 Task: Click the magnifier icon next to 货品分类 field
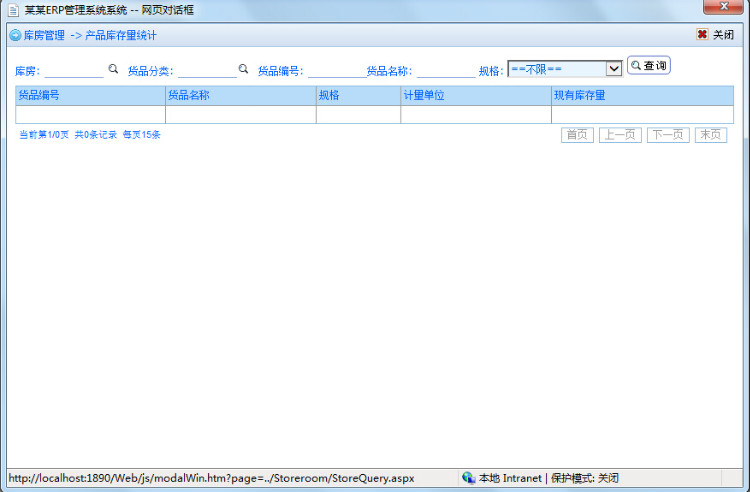tap(243, 69)
